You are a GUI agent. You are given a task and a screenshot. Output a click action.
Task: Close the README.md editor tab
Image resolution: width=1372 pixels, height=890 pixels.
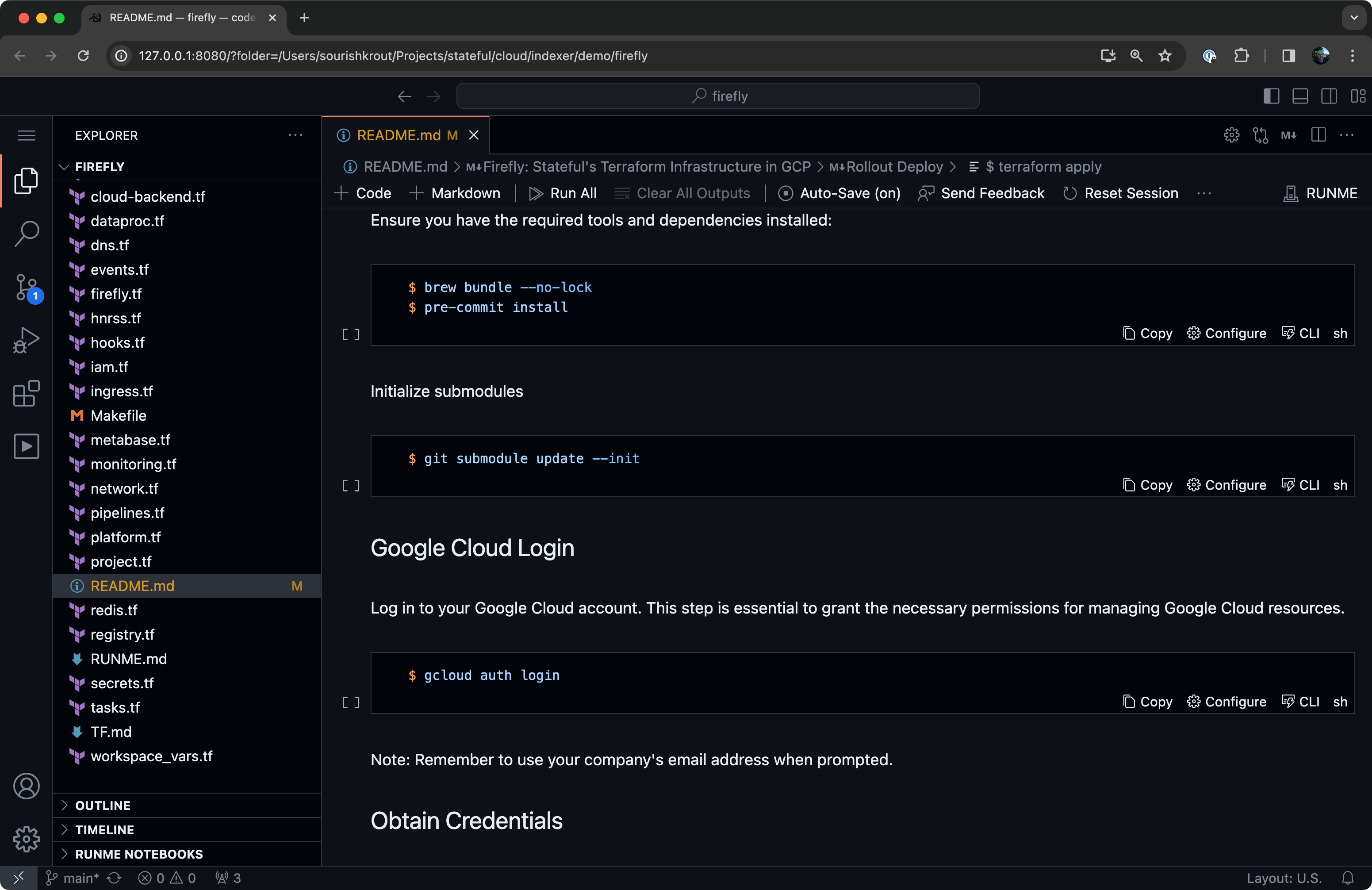474,135
